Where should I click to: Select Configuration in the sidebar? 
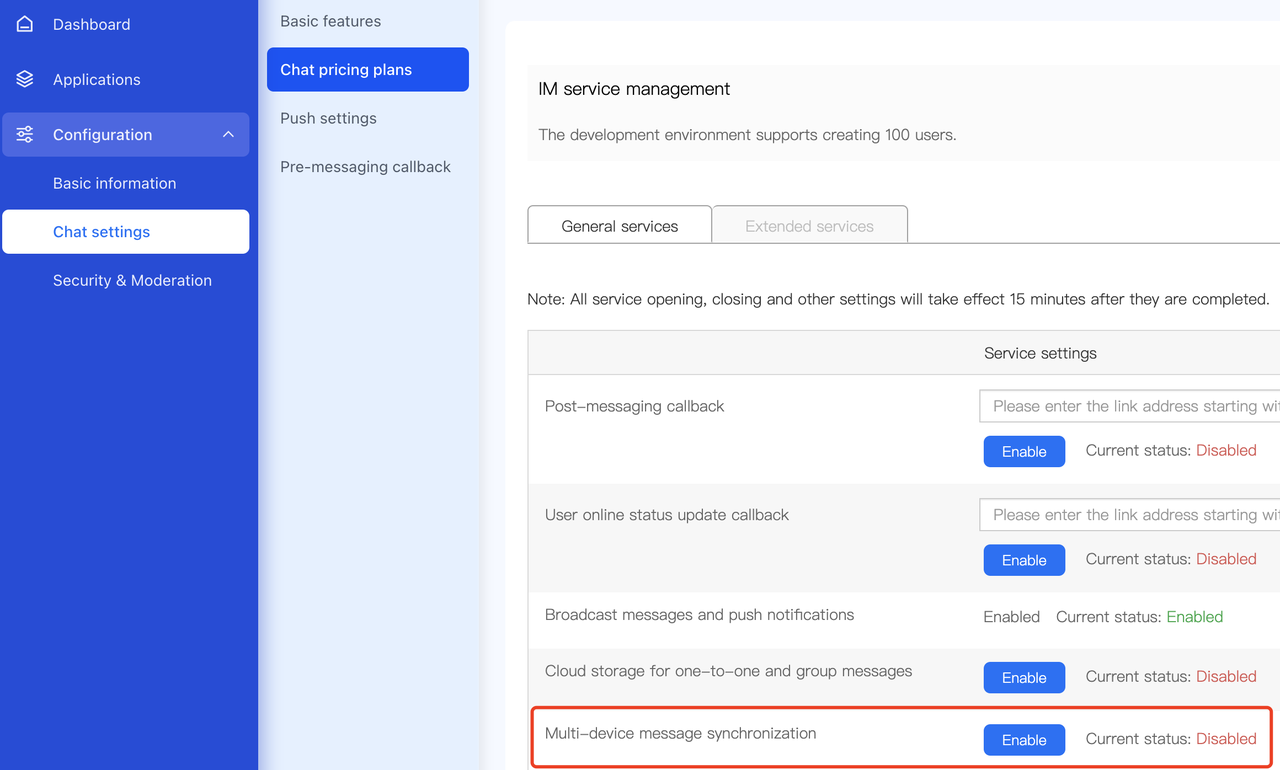(x=126, y=134)
